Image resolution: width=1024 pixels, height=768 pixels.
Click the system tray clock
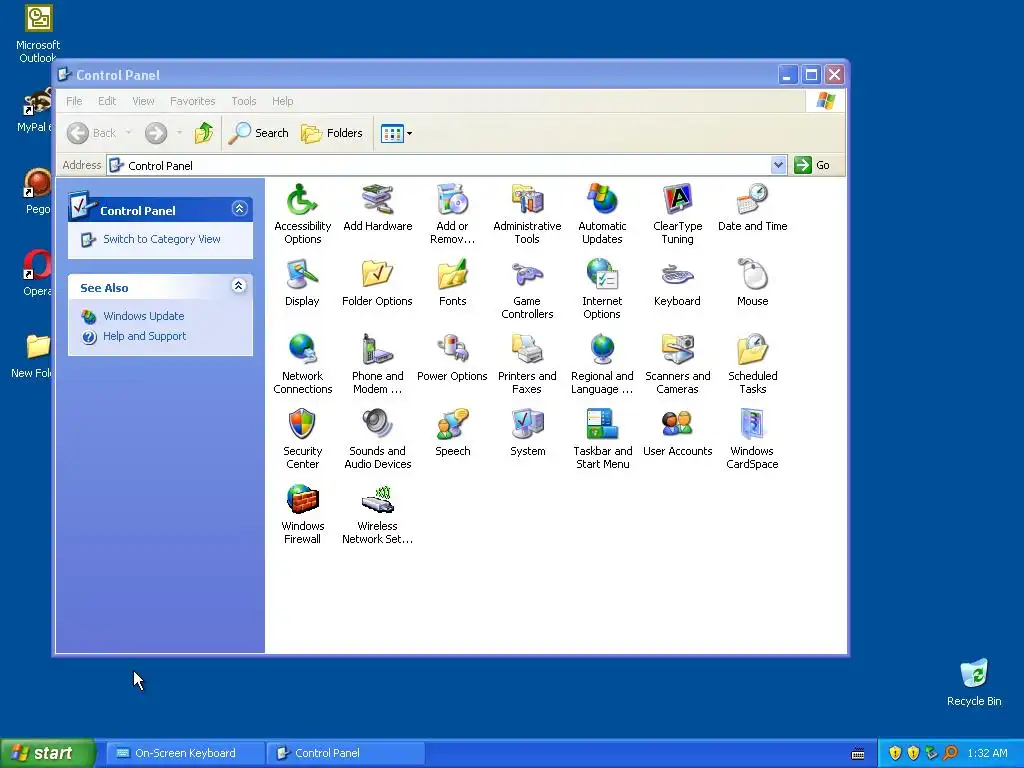[x=987, y=754]
